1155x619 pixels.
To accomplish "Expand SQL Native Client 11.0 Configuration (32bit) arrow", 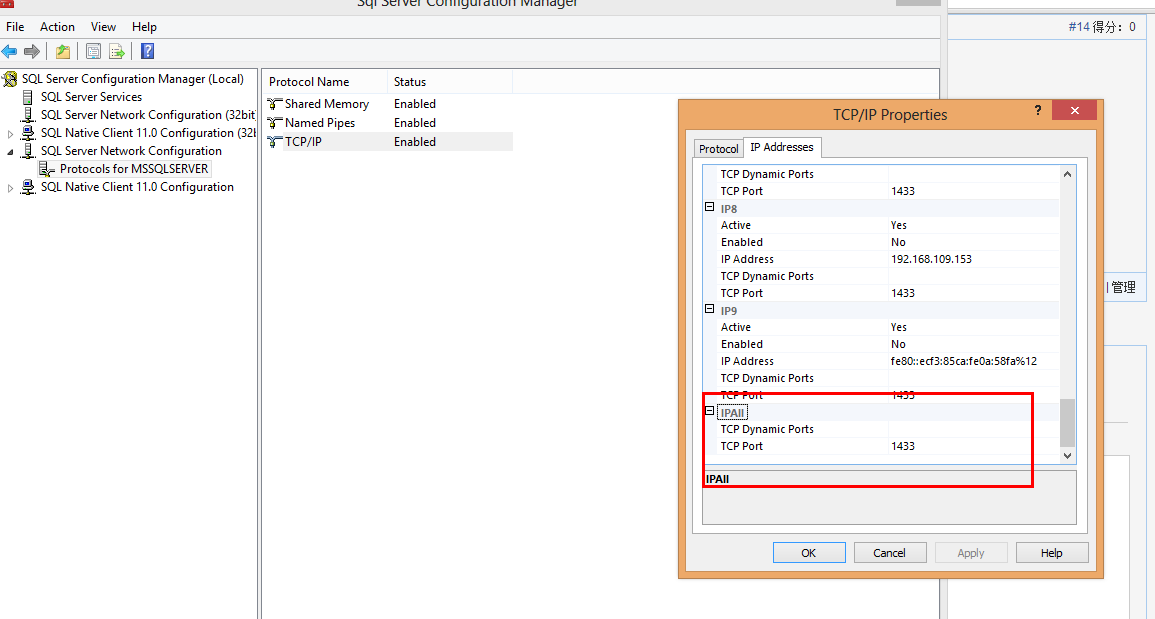I will (10, 134).
